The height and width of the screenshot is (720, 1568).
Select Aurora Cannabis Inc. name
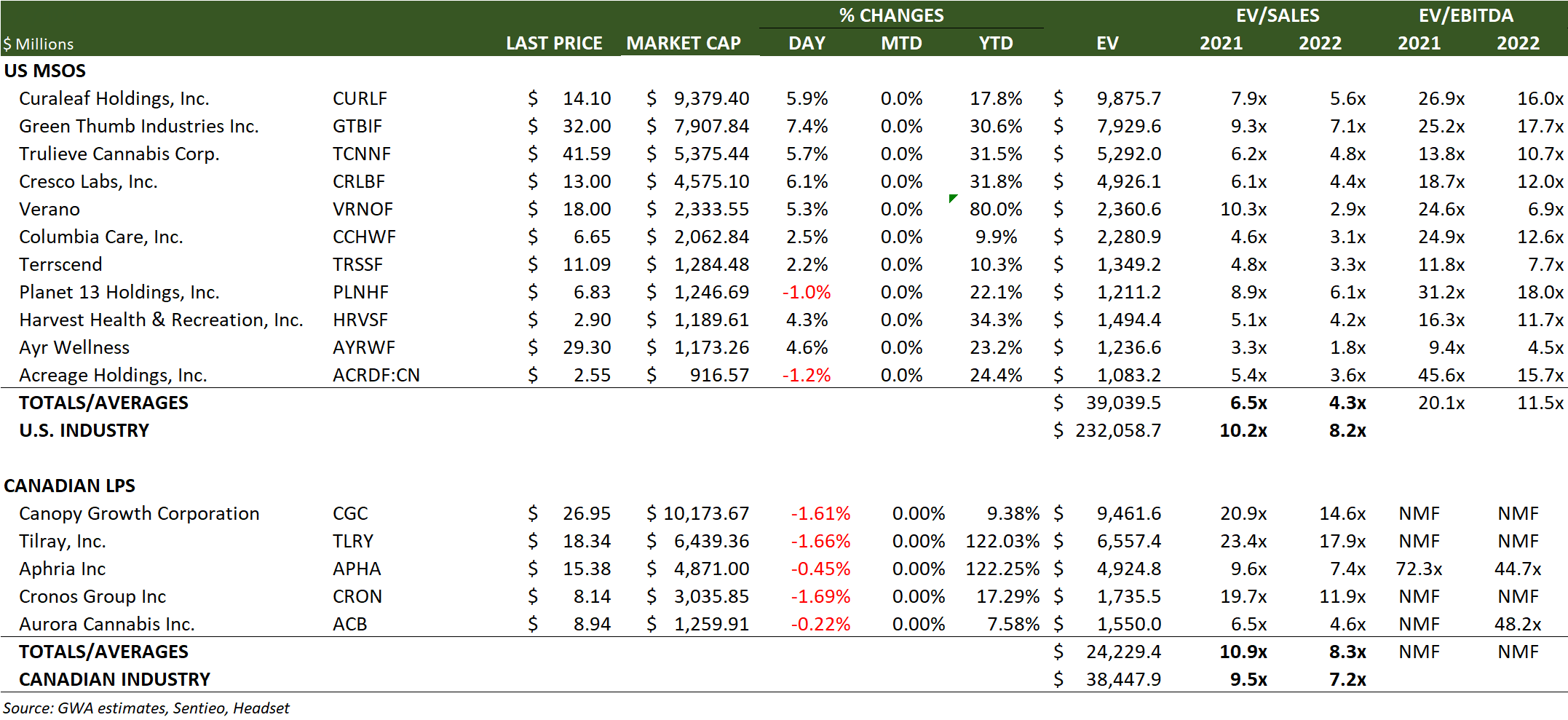pos(107,624)
